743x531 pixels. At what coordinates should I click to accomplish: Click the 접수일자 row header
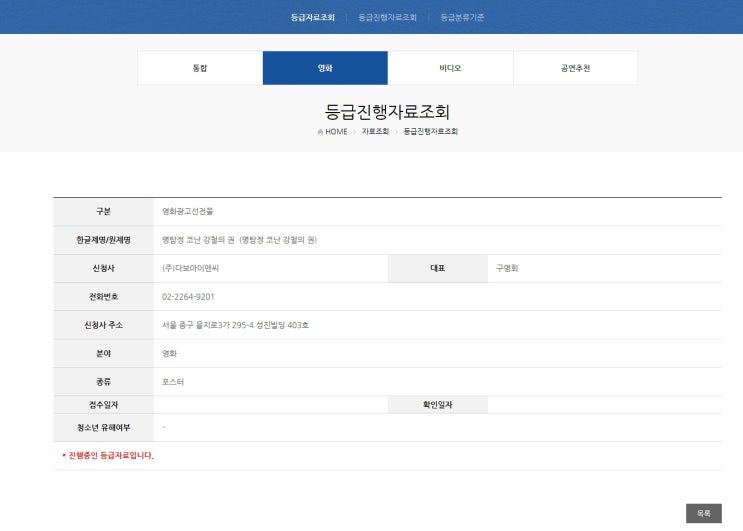pos(103,405)
